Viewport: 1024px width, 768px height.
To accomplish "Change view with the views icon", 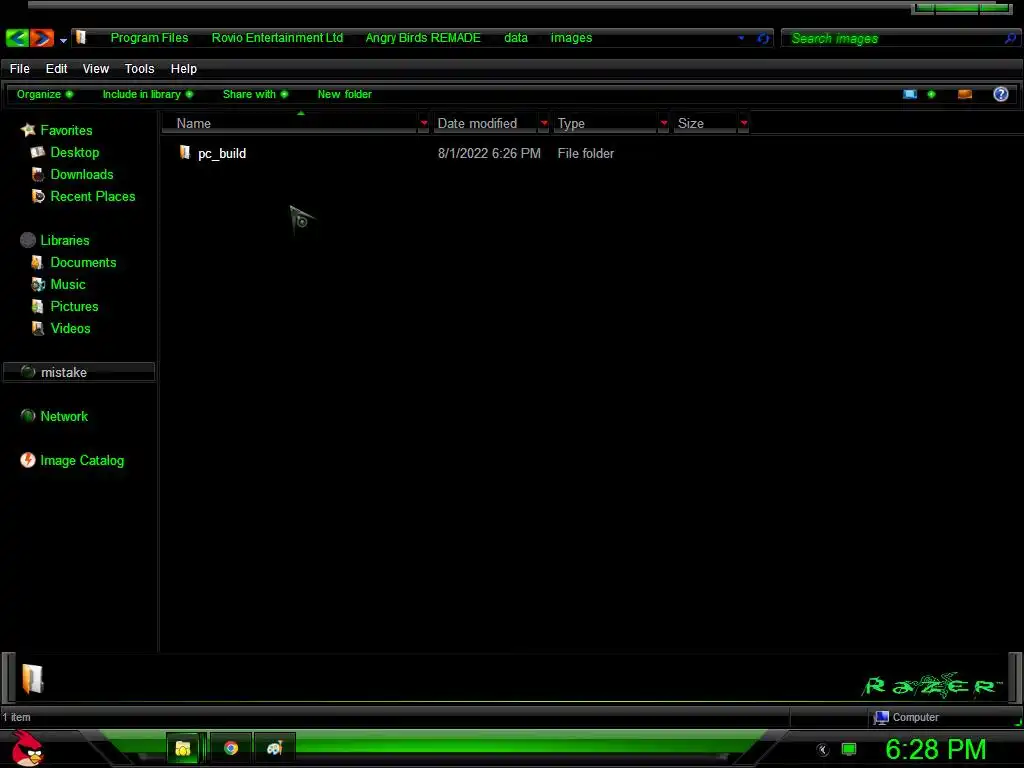I will (910, 94).
